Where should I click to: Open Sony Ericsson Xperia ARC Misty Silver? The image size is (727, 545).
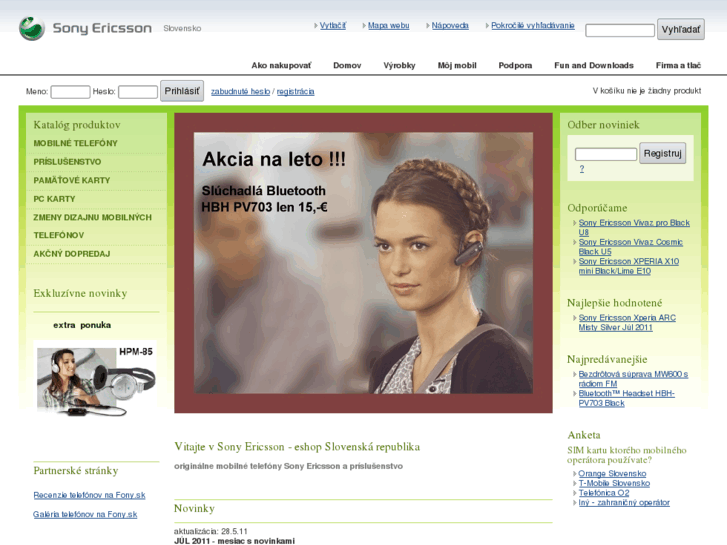pyautogui.click(x=627, y=322)
